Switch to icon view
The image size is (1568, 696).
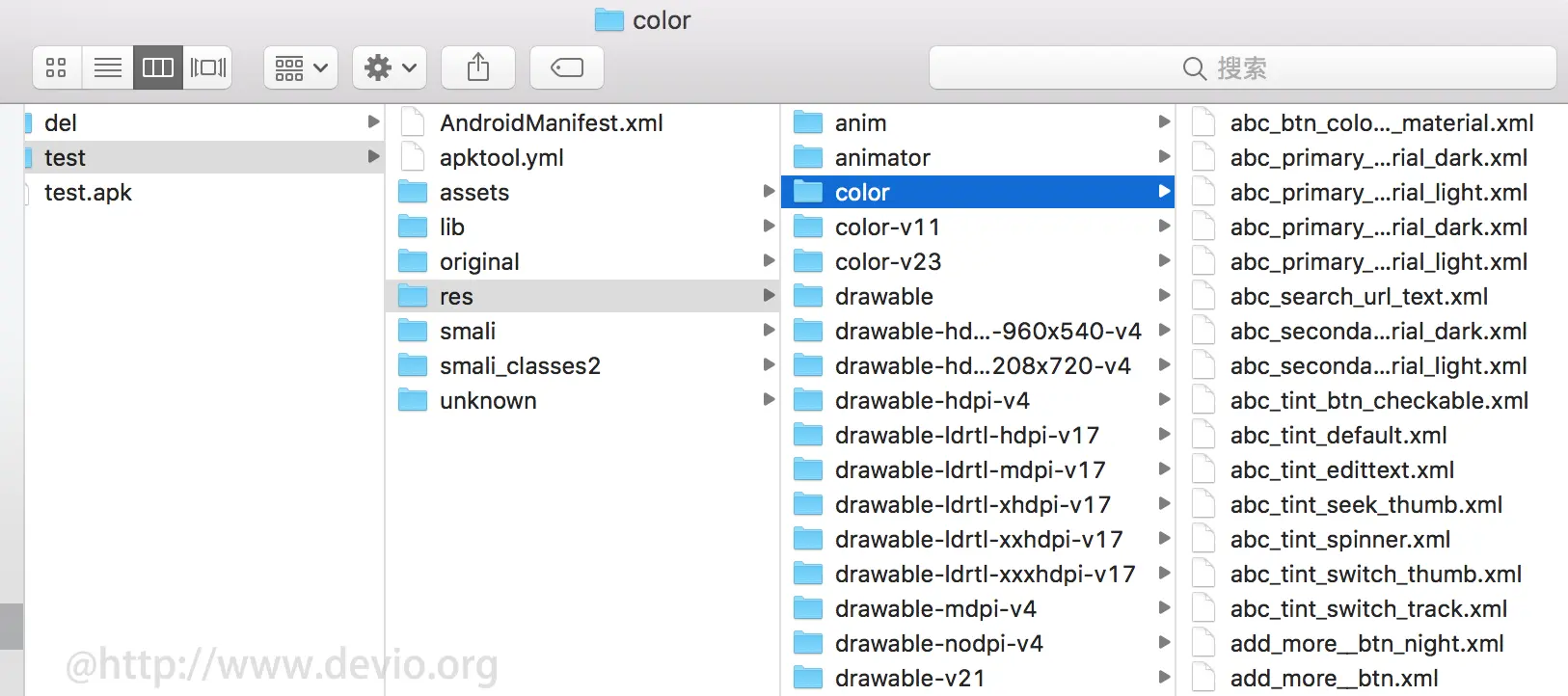point(57,67)
